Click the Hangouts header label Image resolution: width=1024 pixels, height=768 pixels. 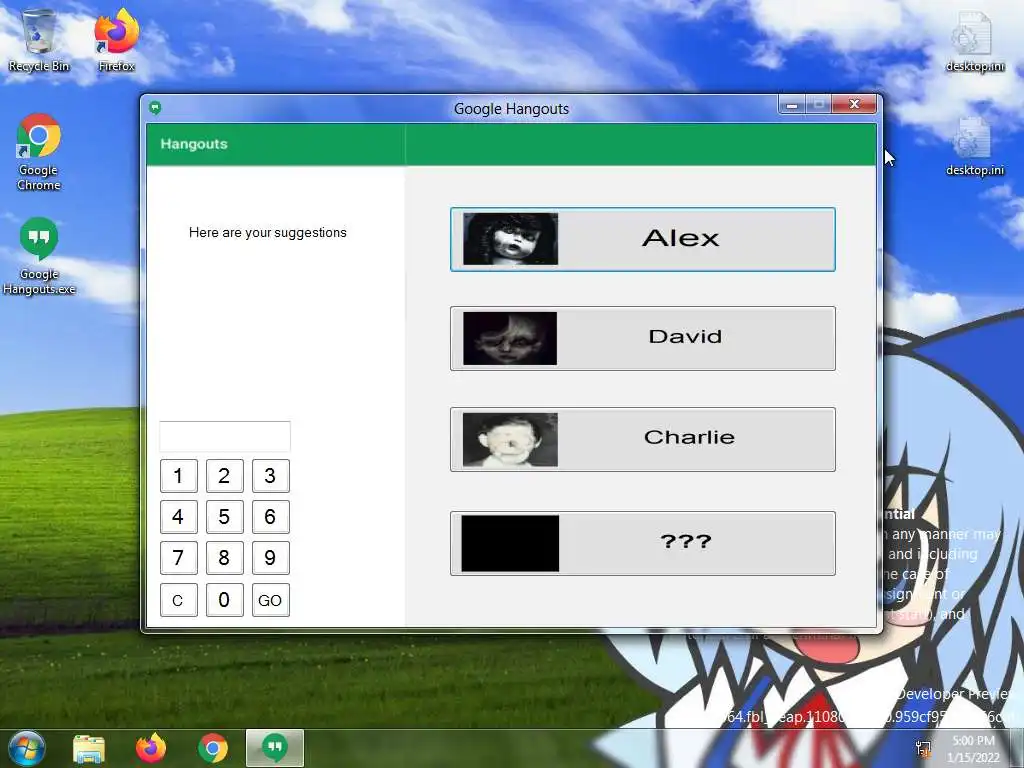coord(194,144)
